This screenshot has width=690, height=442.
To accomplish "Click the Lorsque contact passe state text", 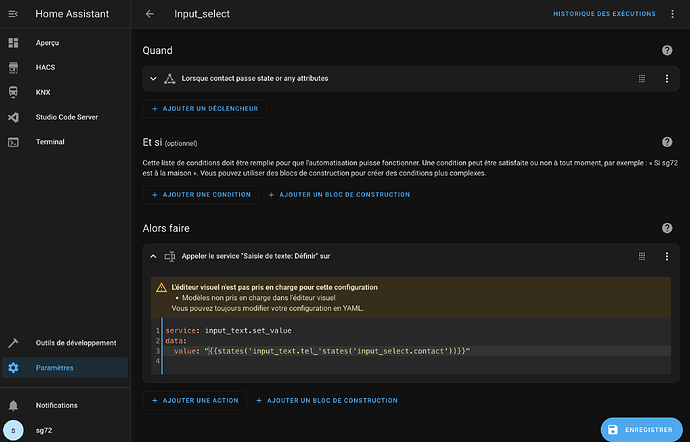I will coord(255,79).
